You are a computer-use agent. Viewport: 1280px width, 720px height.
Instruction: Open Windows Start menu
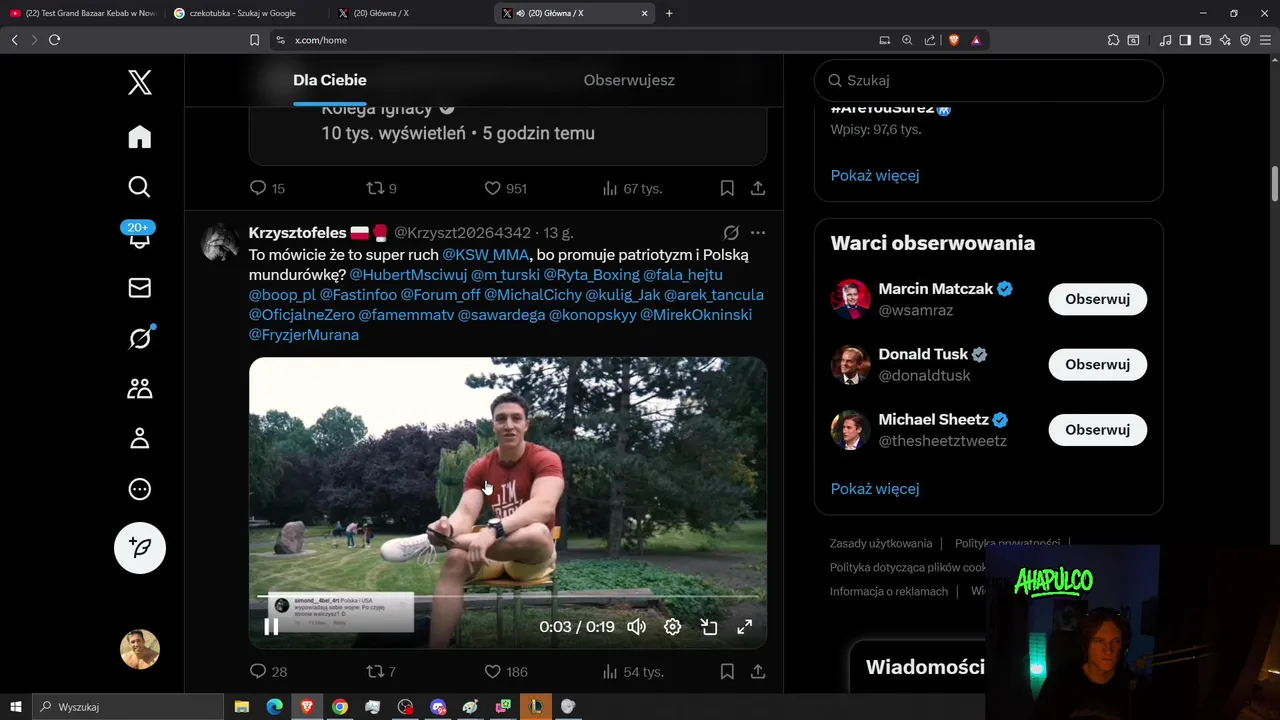(16, 707)
